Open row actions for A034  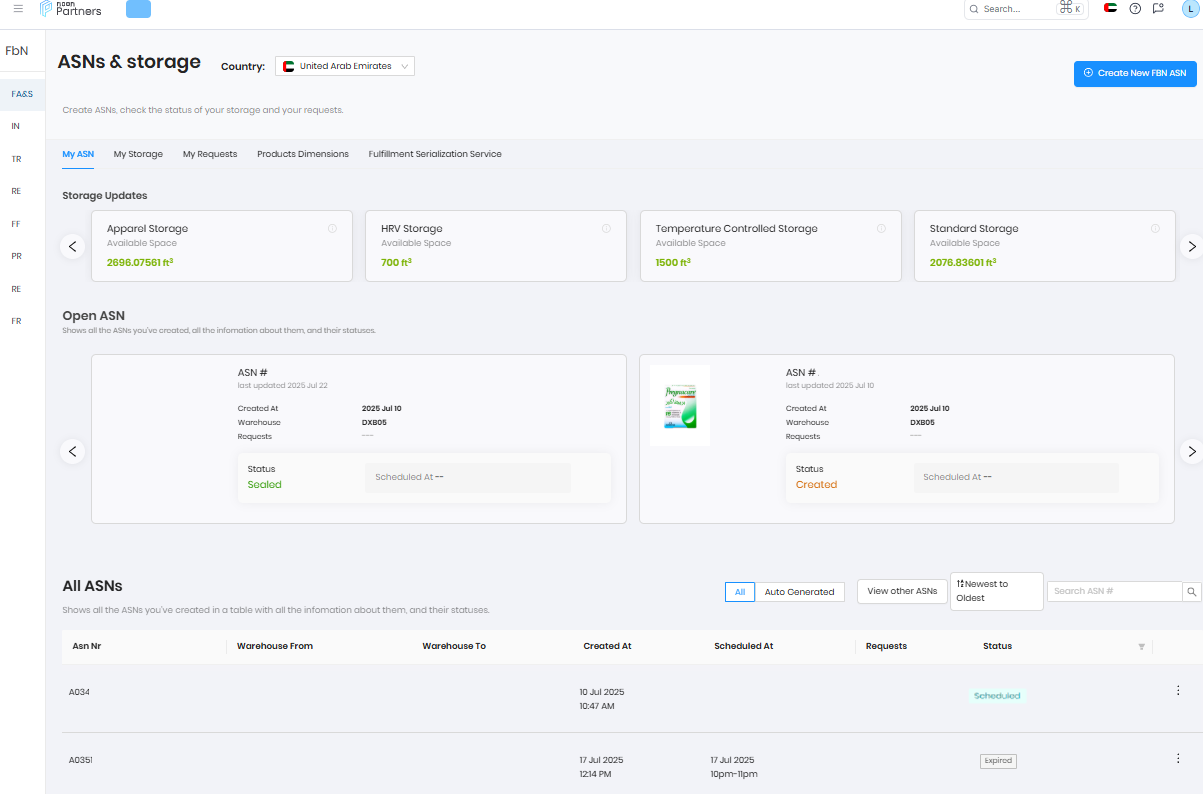tap(1178, 691)
